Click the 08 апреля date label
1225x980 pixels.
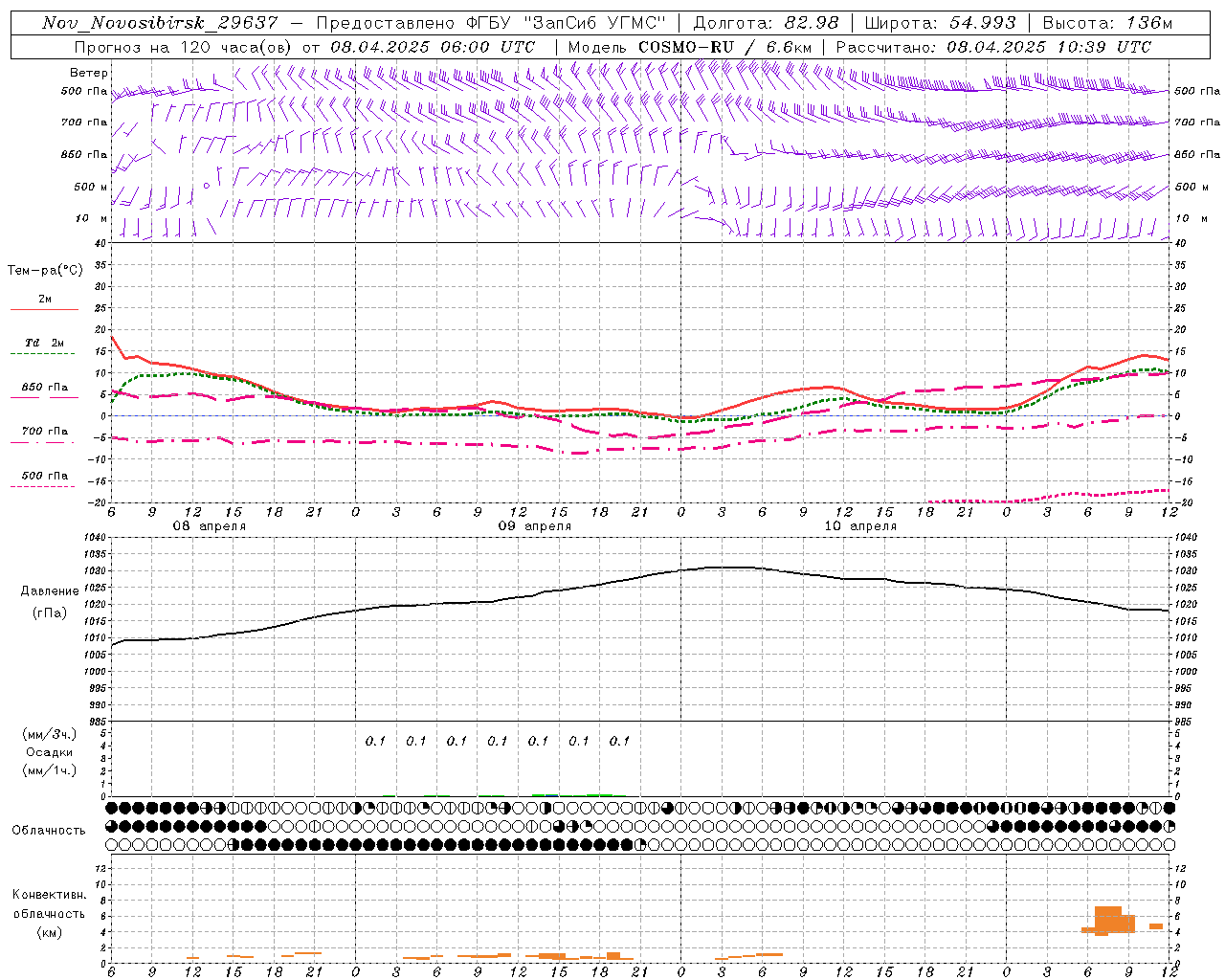209,526
